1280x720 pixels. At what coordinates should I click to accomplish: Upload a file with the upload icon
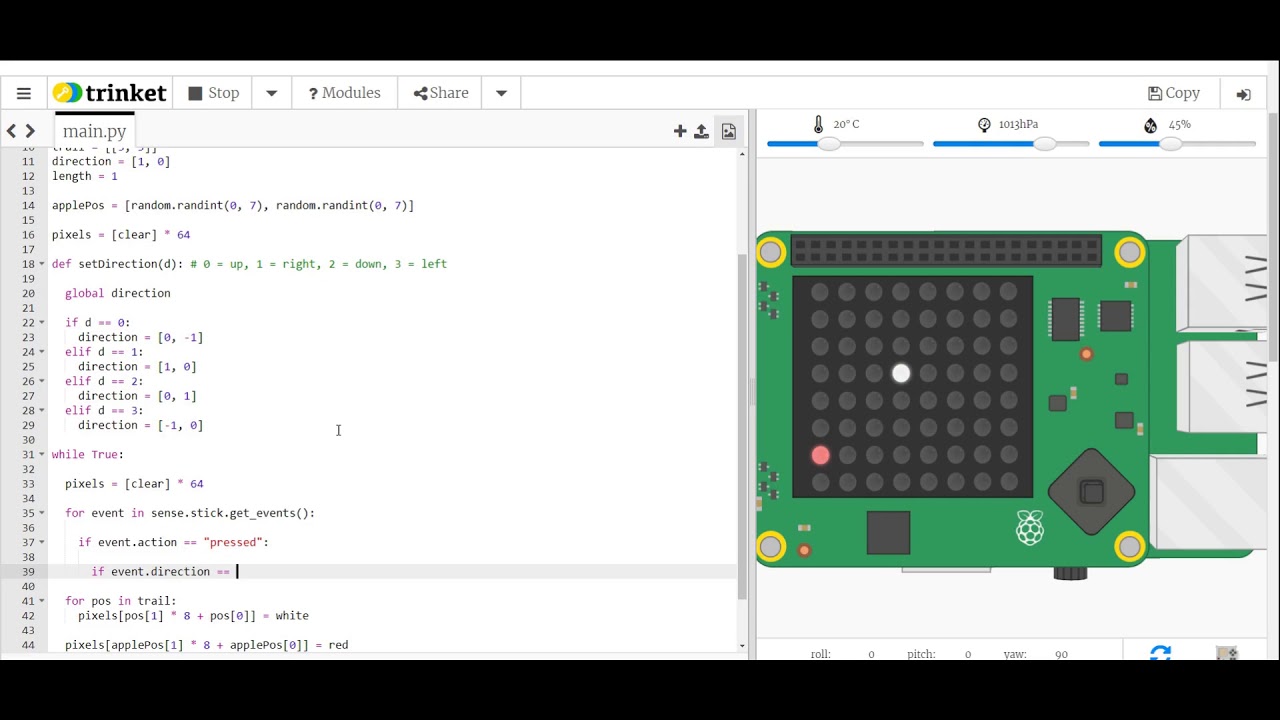[701, 131]
